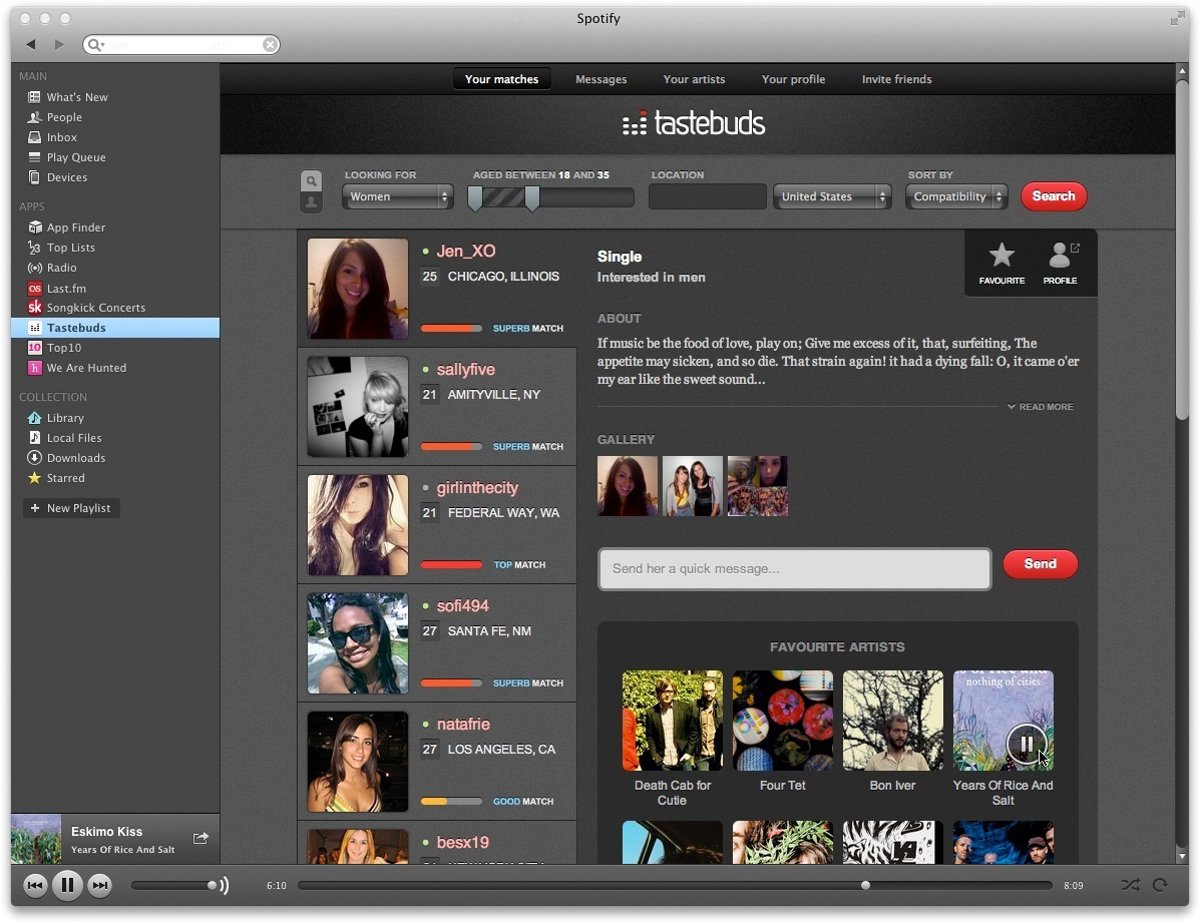This screenshot has height=923, width=1200.
Task: Open Songkick Concerts app
Action: click(x=95, y=308)
